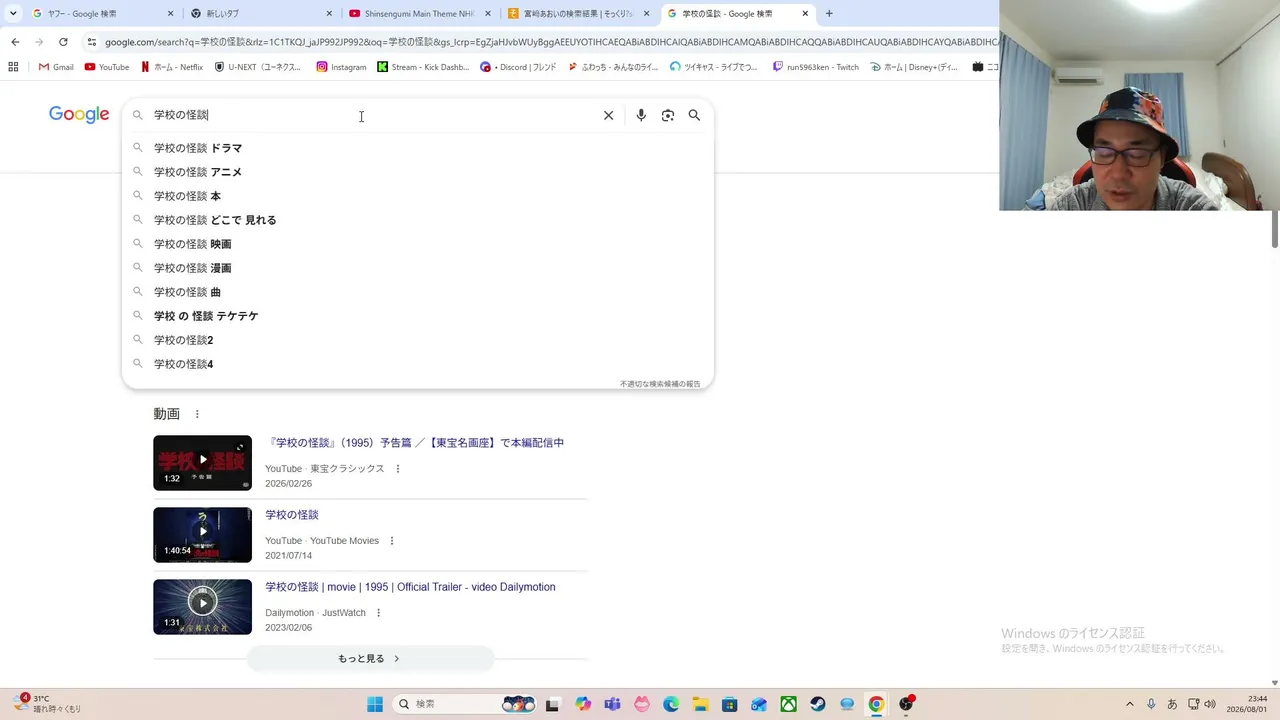
Task: Choose suggestion 学校の怪談 漫画
Action: (418, 268)
